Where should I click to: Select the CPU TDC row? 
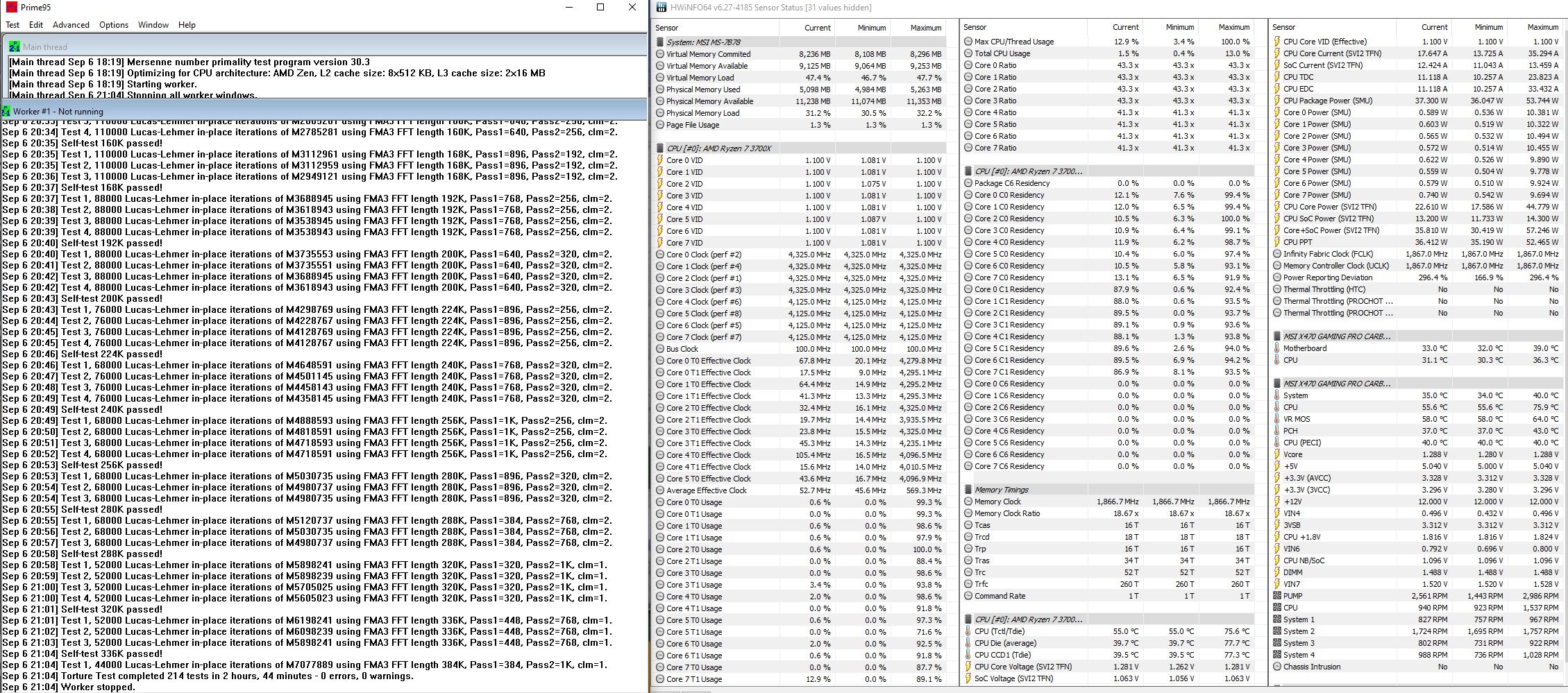(x=1417, y=77)
